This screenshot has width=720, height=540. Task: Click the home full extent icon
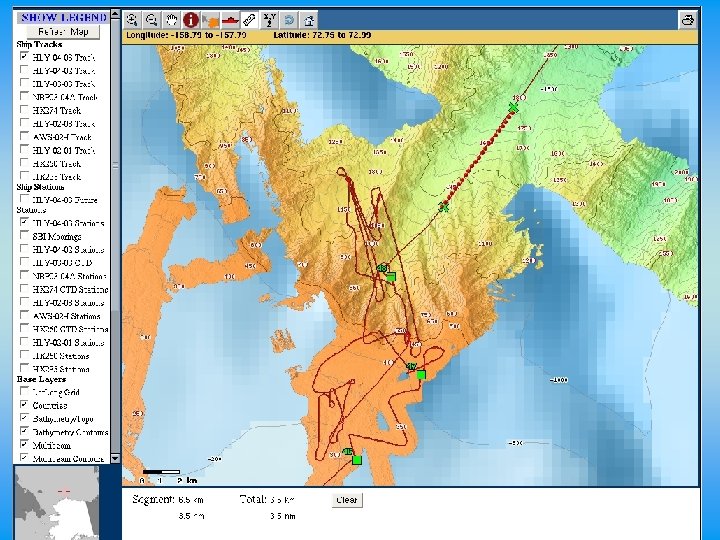(309, 19)
